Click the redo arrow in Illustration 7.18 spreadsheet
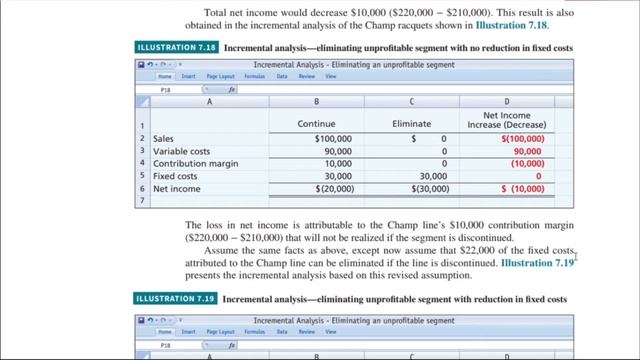640x360 pixels. click(x=163, y=64)
